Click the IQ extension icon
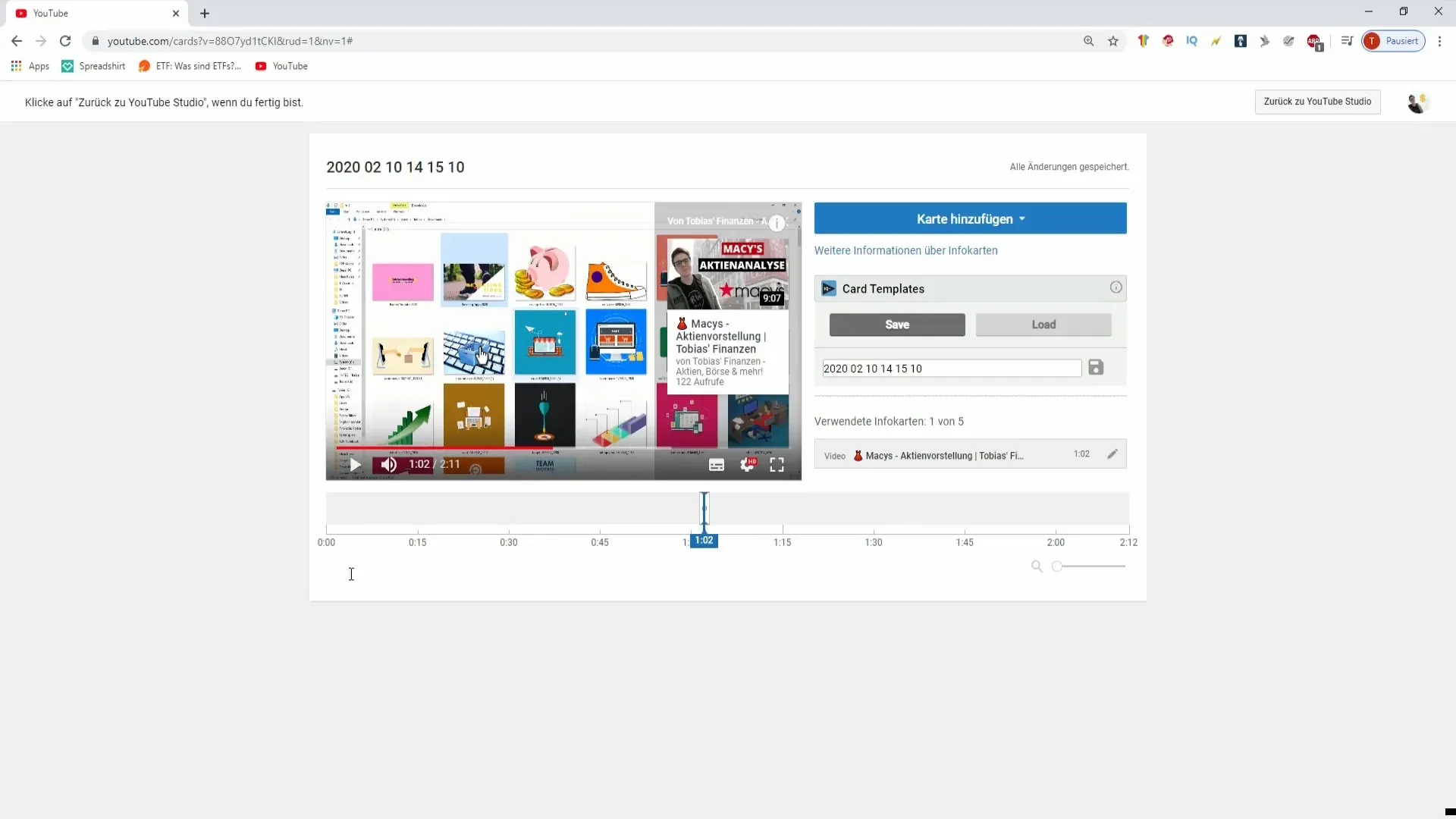Image resolution: width=1456 pixels, height=819 pixels. coord(1192,41)
